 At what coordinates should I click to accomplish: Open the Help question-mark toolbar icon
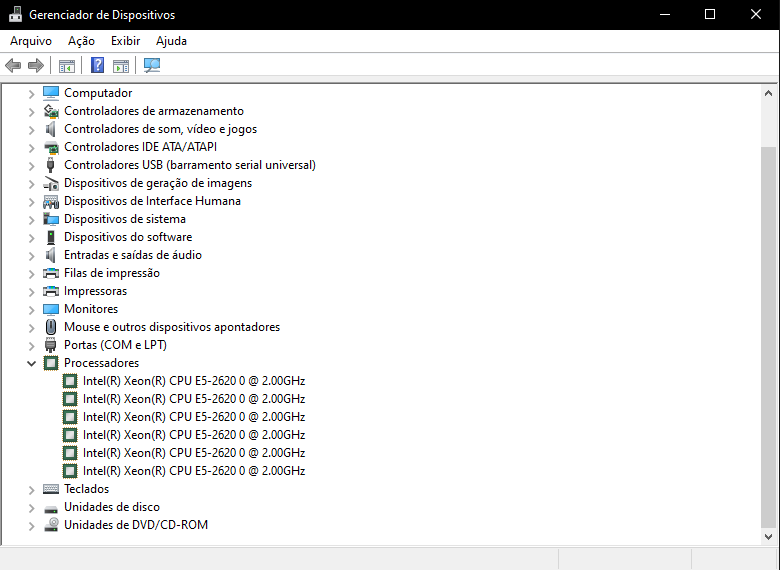click(x=98, y=65)
